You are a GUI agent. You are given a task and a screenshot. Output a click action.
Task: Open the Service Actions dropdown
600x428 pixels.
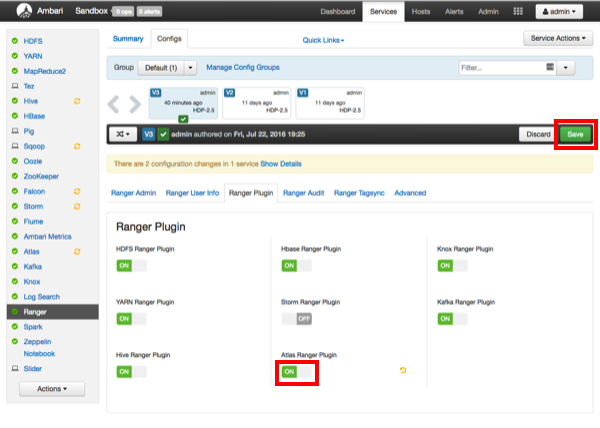pyautogui.click(x=558, y=38)
